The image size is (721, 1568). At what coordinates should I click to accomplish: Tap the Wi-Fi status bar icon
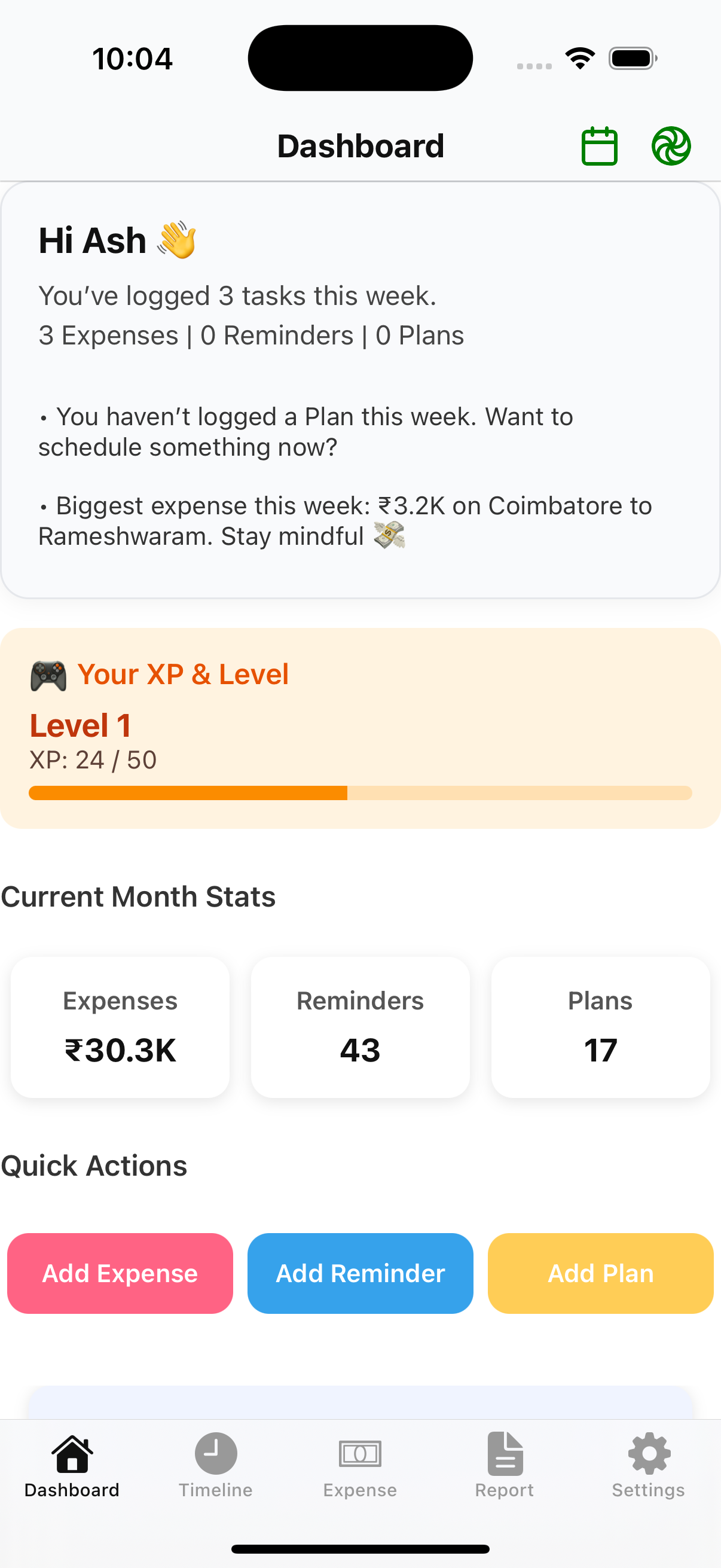580,59
